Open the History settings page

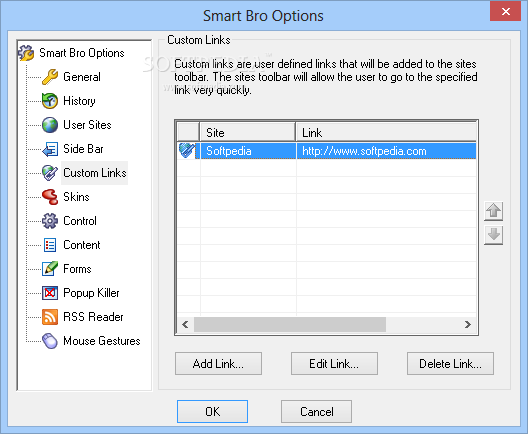[x=79, y=101]
